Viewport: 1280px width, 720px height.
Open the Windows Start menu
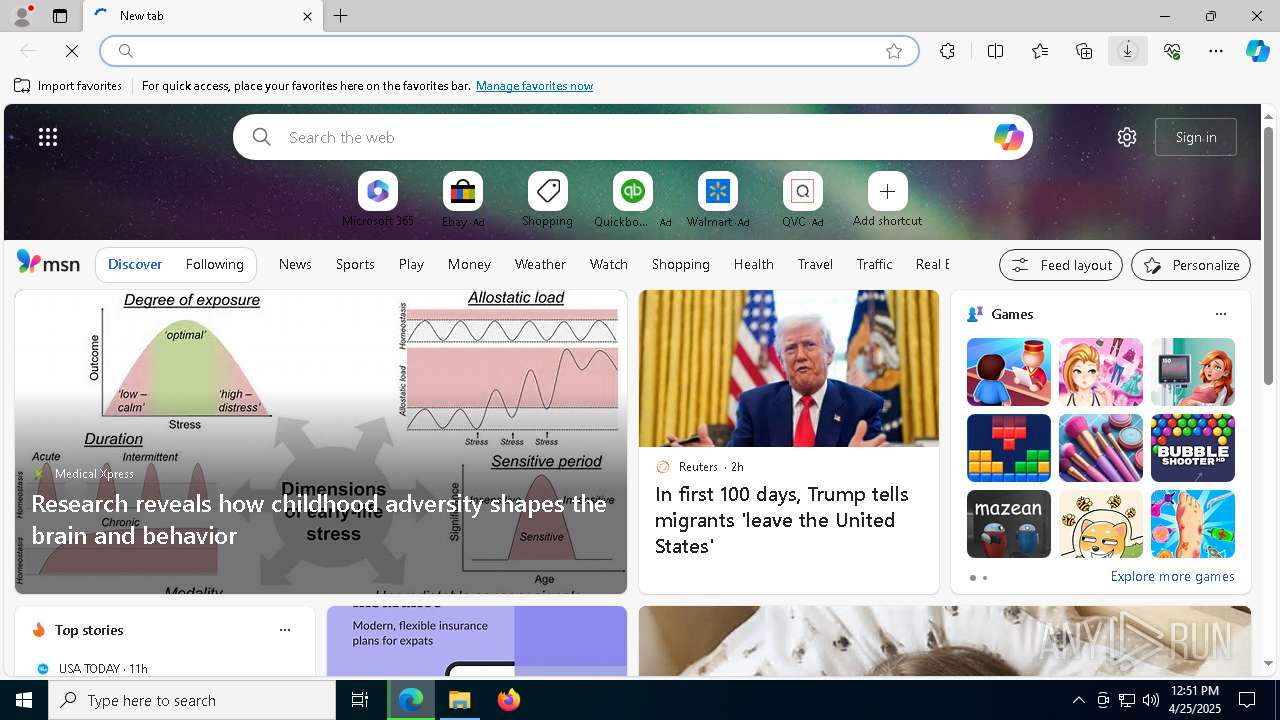[24, 700]
